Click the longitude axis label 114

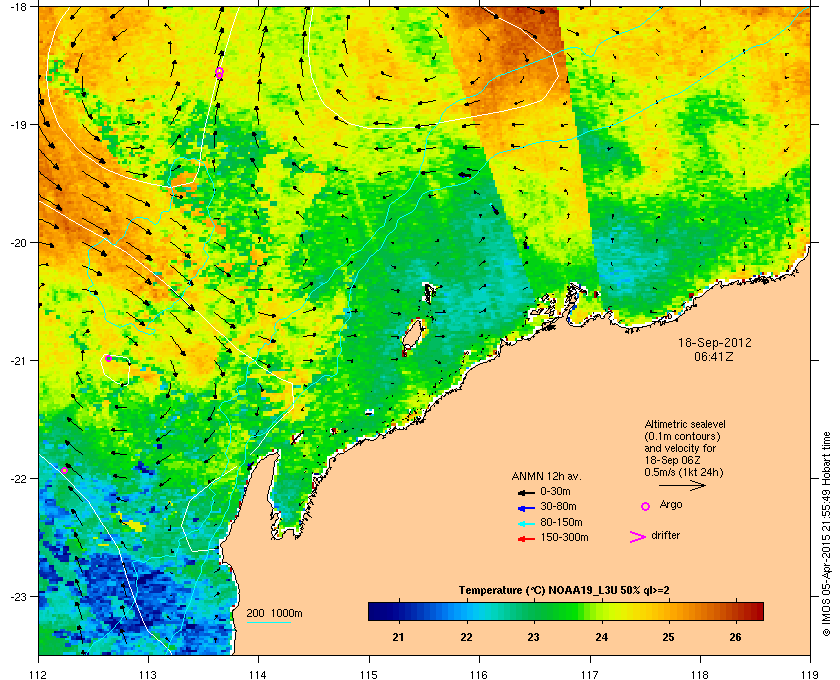(258, 674)
